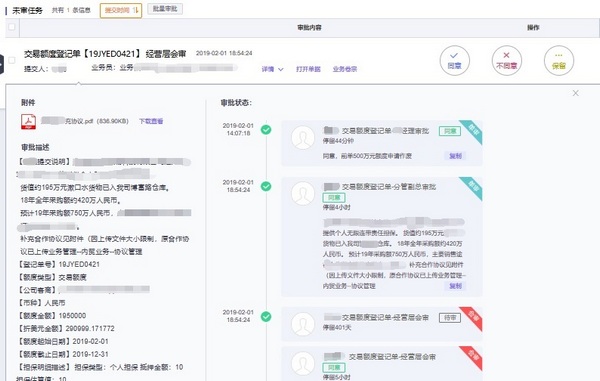Click 【额度截止日期】2019-12-31 line

click(x=62, y=354)
